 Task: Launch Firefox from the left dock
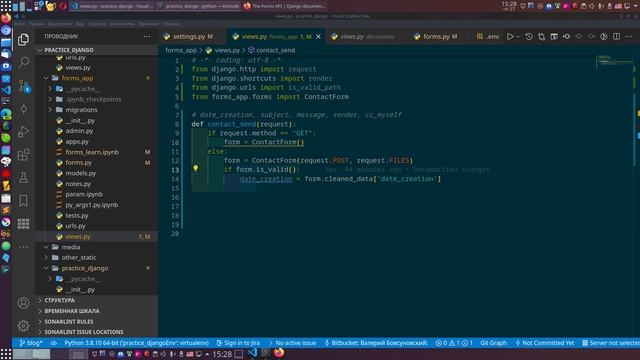click(6, 18)
